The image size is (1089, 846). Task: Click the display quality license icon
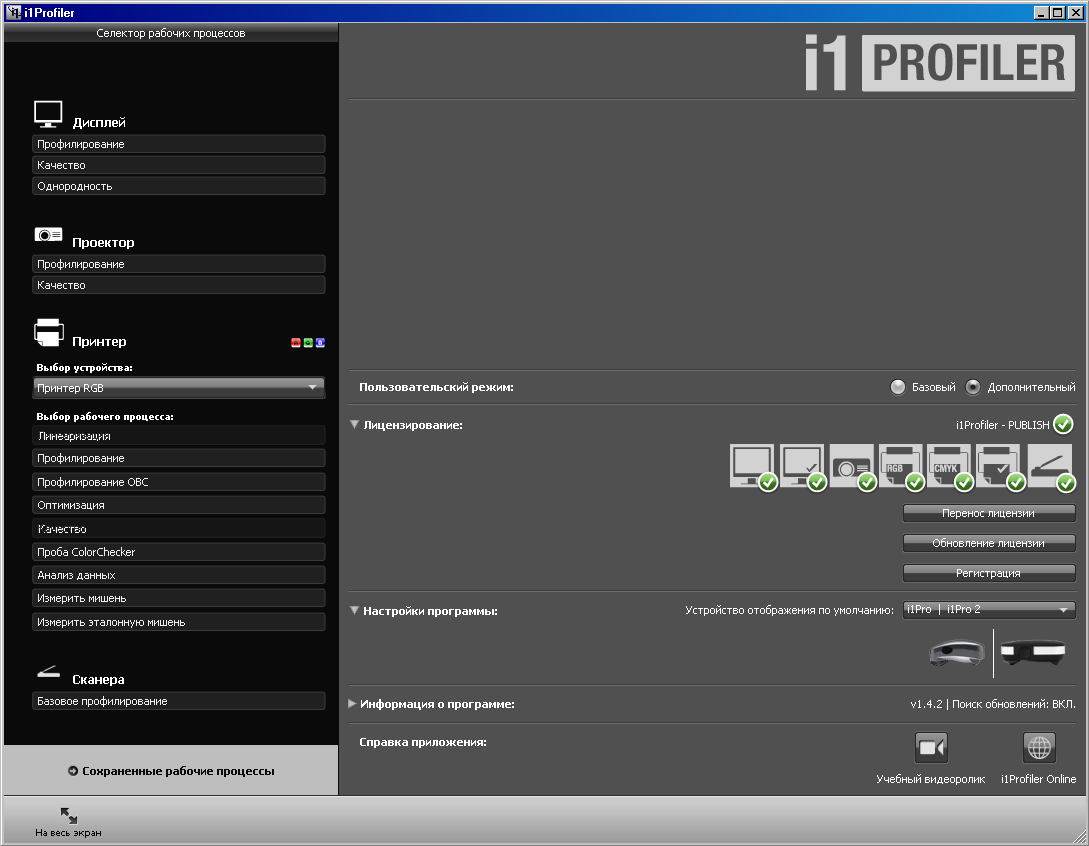pyautogui.click(x=802, y=467)
